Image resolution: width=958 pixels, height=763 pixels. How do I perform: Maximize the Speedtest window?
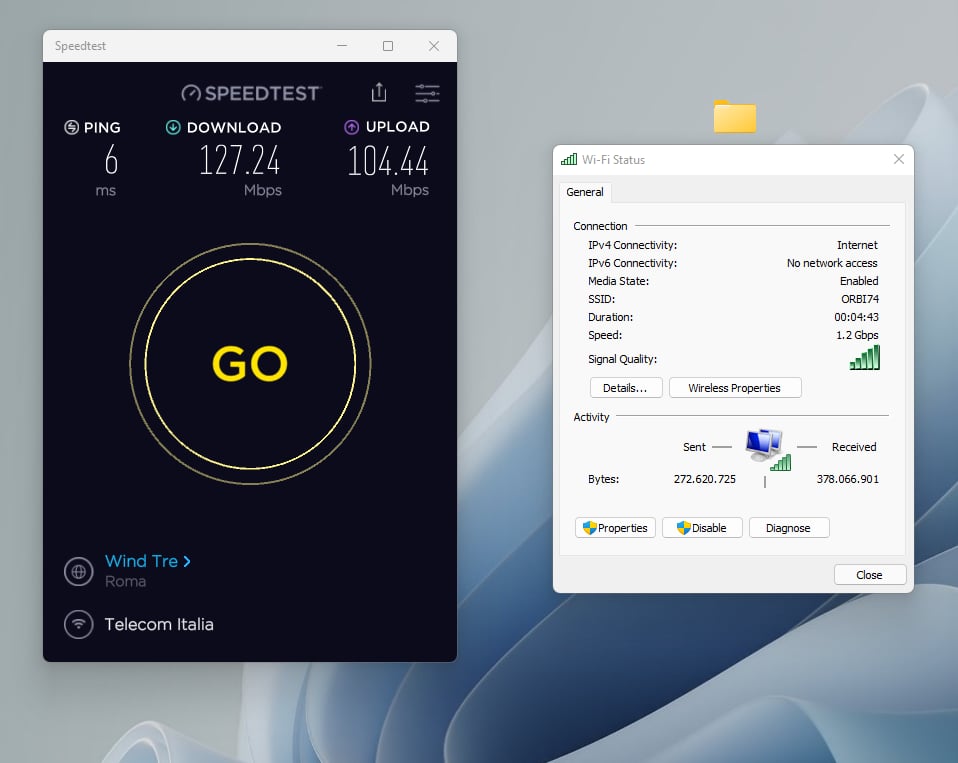(x=388, y=46)
